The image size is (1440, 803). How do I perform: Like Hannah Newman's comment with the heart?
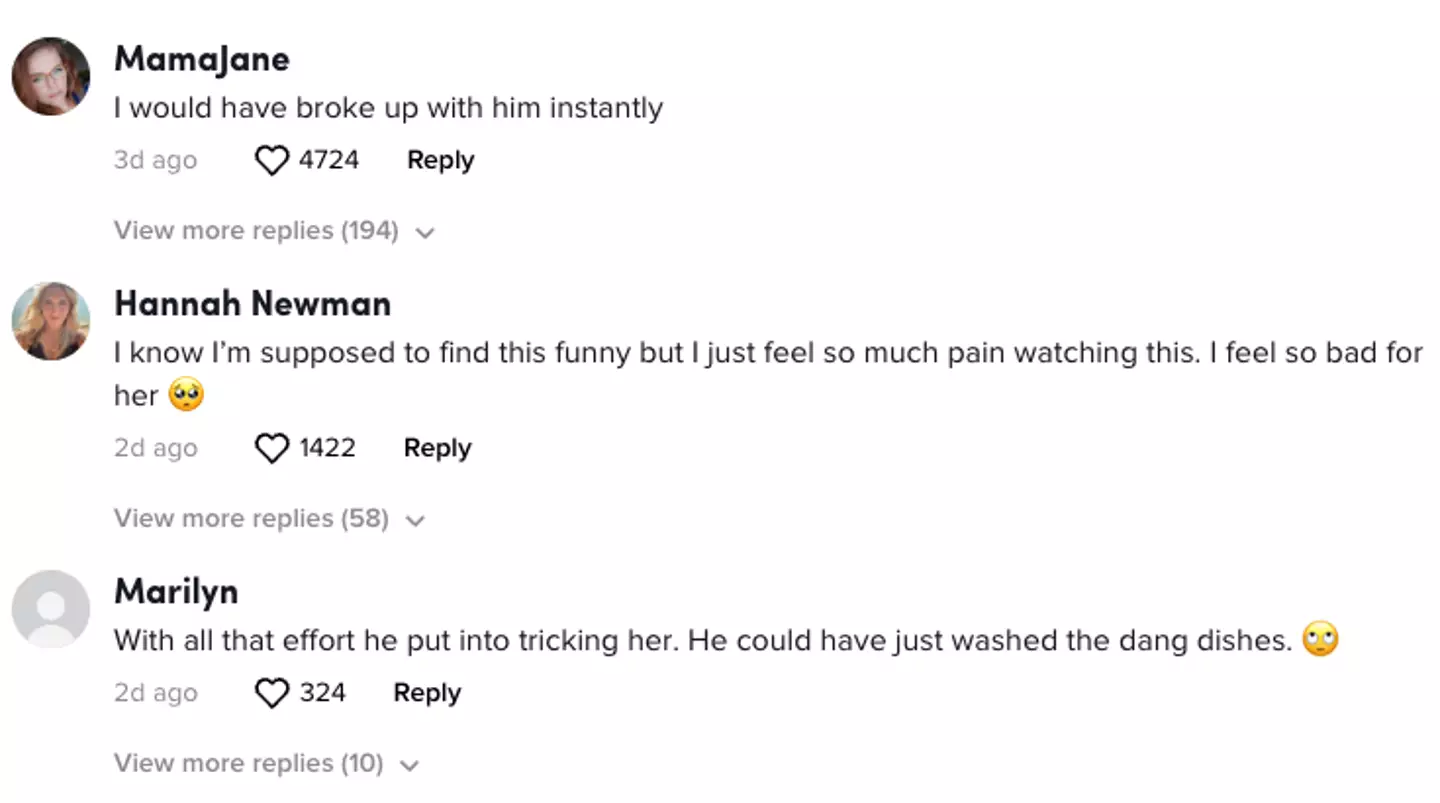pos(271,449)
